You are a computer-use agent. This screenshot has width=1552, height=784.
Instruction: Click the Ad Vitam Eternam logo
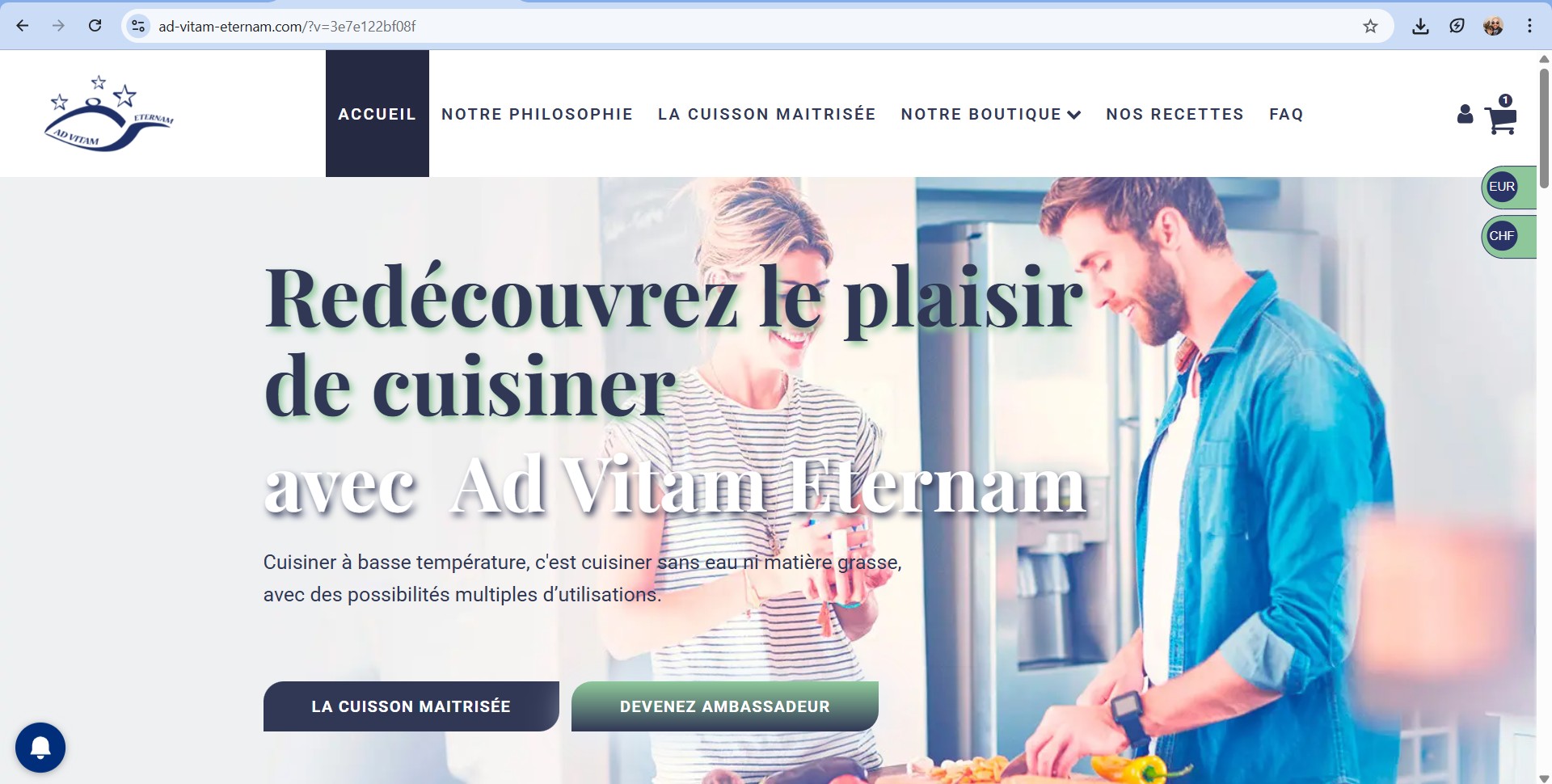[x=108, y=113]
